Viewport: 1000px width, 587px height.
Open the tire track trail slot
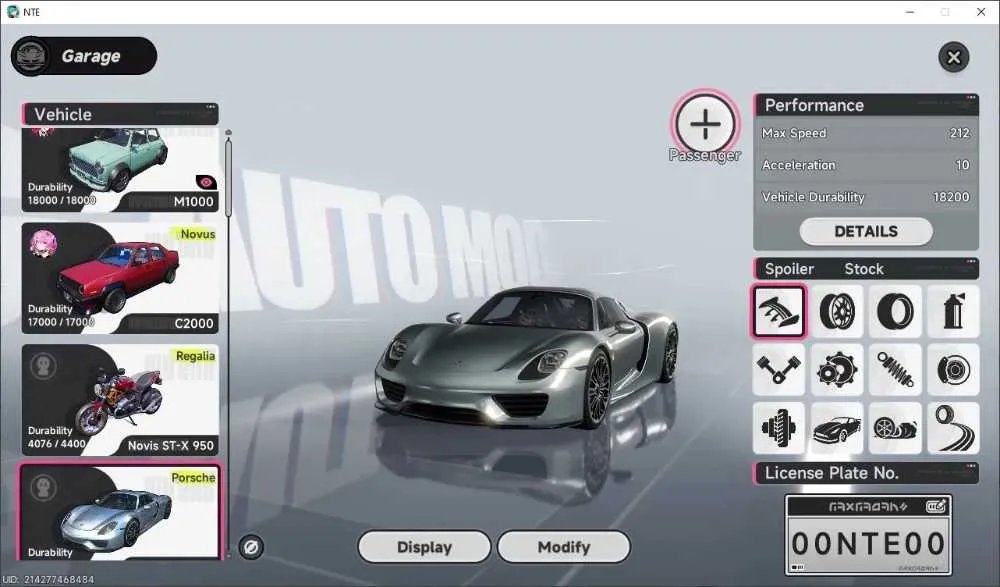[953, 427]
